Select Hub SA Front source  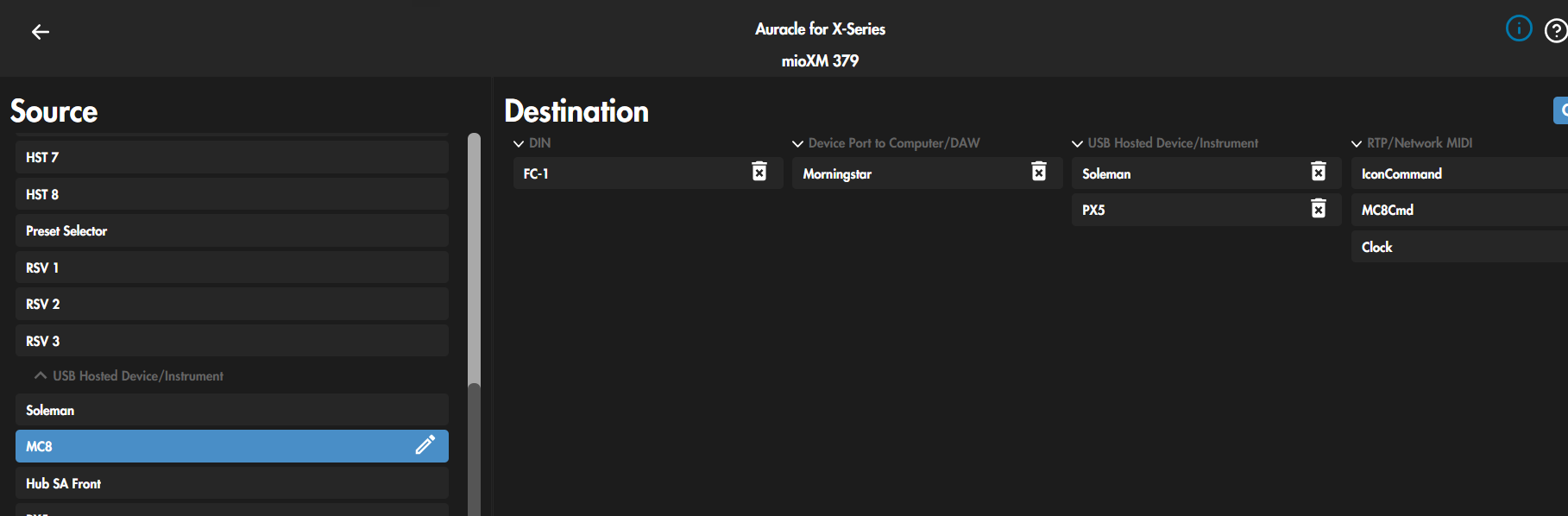(231, 483)
